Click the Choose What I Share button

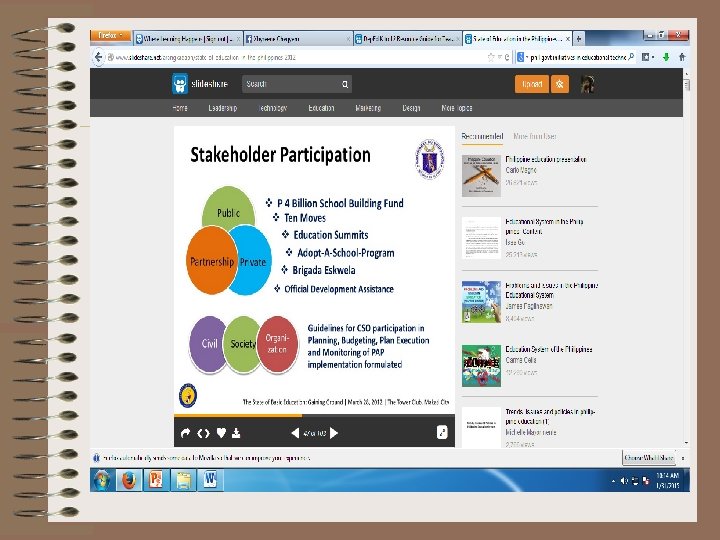tap(649, 458)
